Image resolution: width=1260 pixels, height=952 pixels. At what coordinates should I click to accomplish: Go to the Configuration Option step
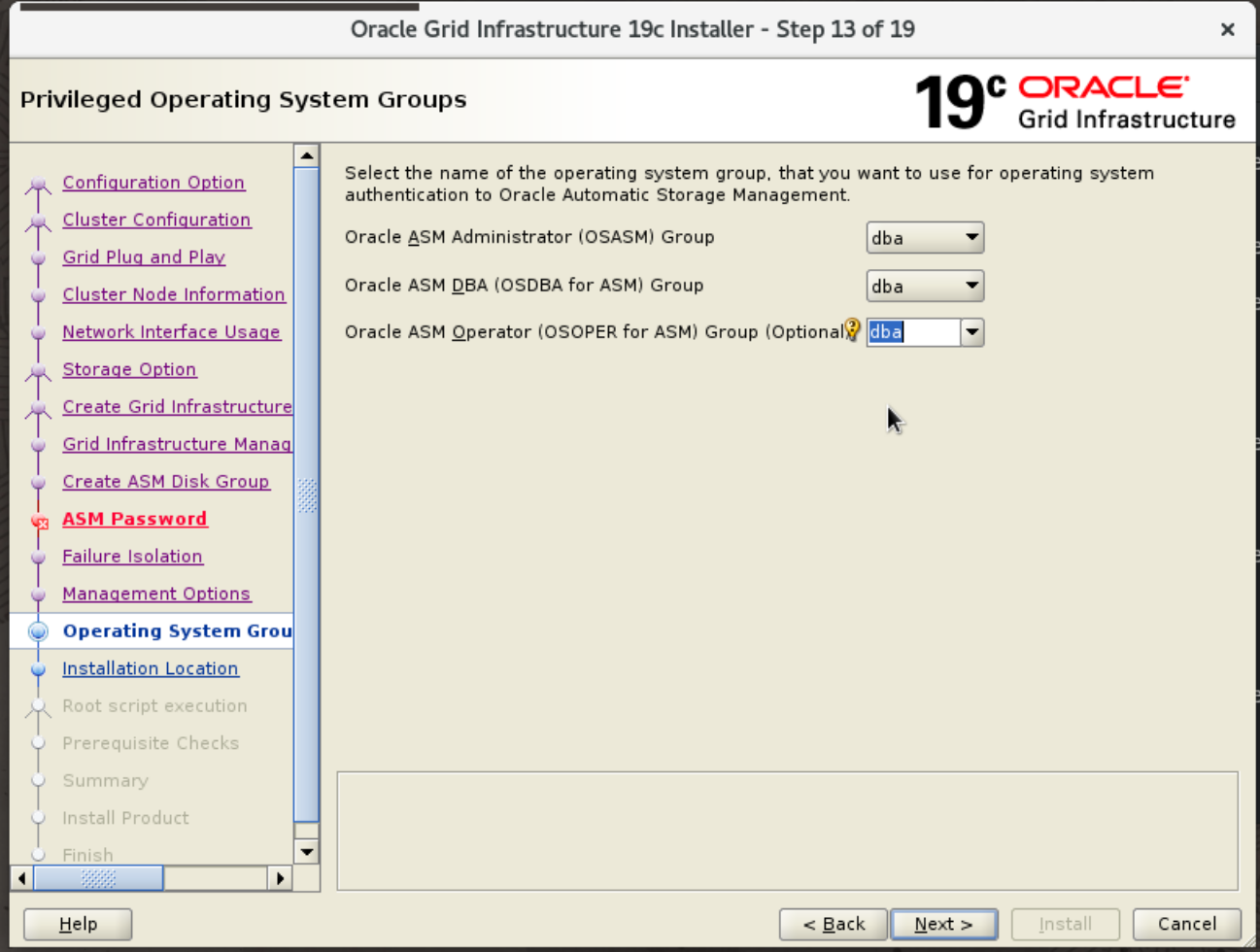click(x=153, y=183)
